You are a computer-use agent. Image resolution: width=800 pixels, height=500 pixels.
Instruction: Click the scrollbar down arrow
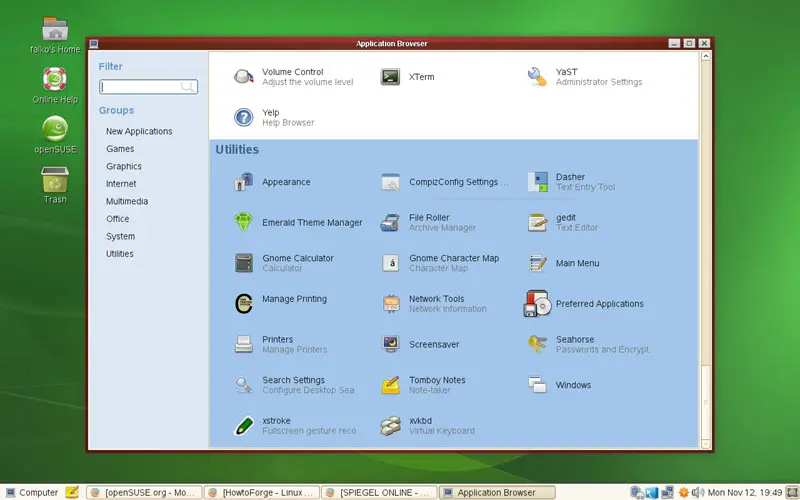[706, 444]
